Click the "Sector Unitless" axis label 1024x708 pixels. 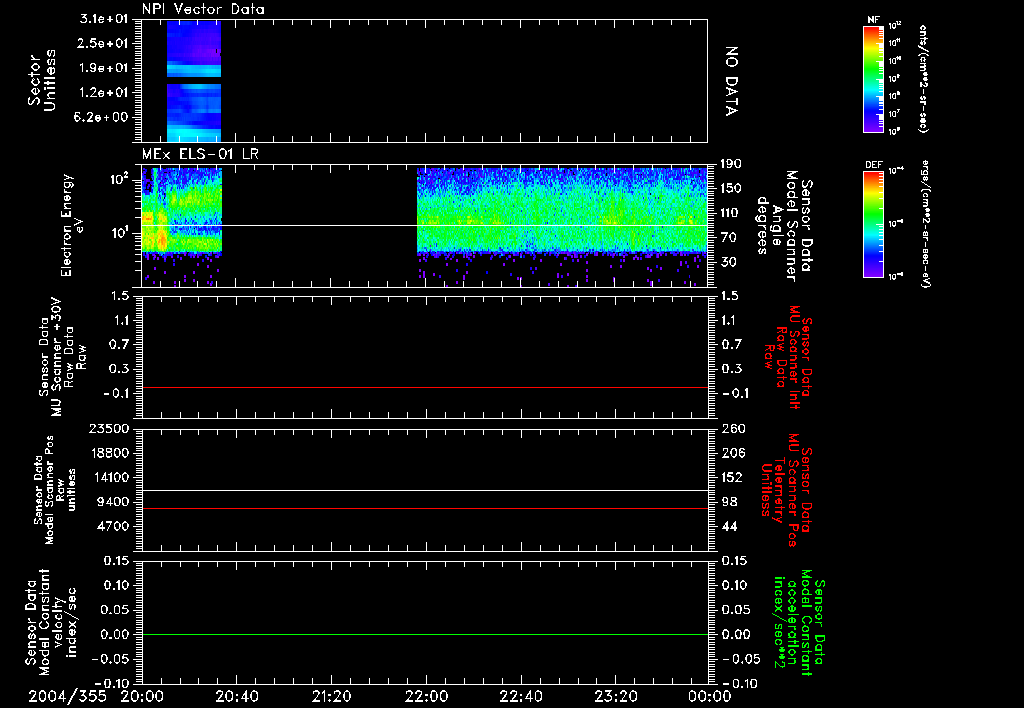[42, 80]
